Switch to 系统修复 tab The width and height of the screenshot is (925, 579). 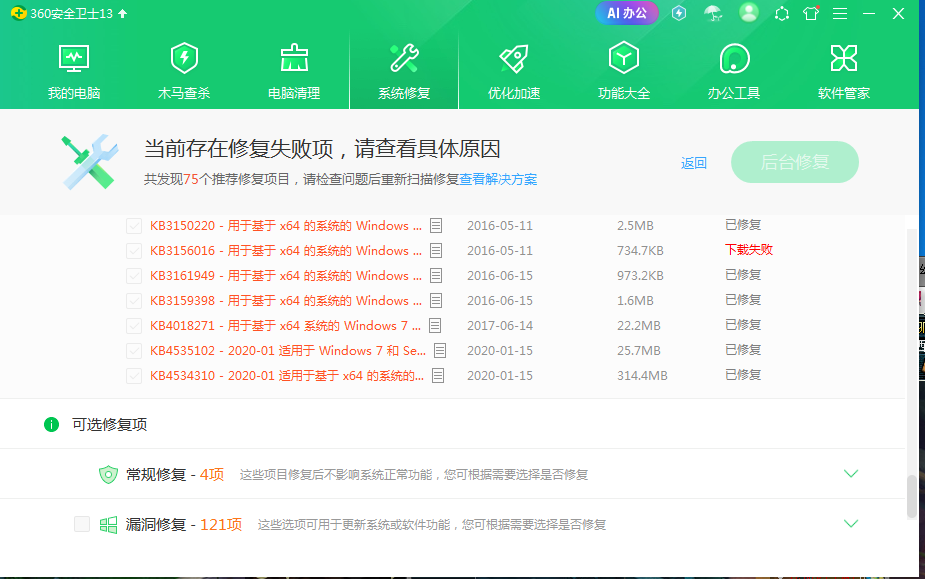pyautogui.click(x=404, y=71)
